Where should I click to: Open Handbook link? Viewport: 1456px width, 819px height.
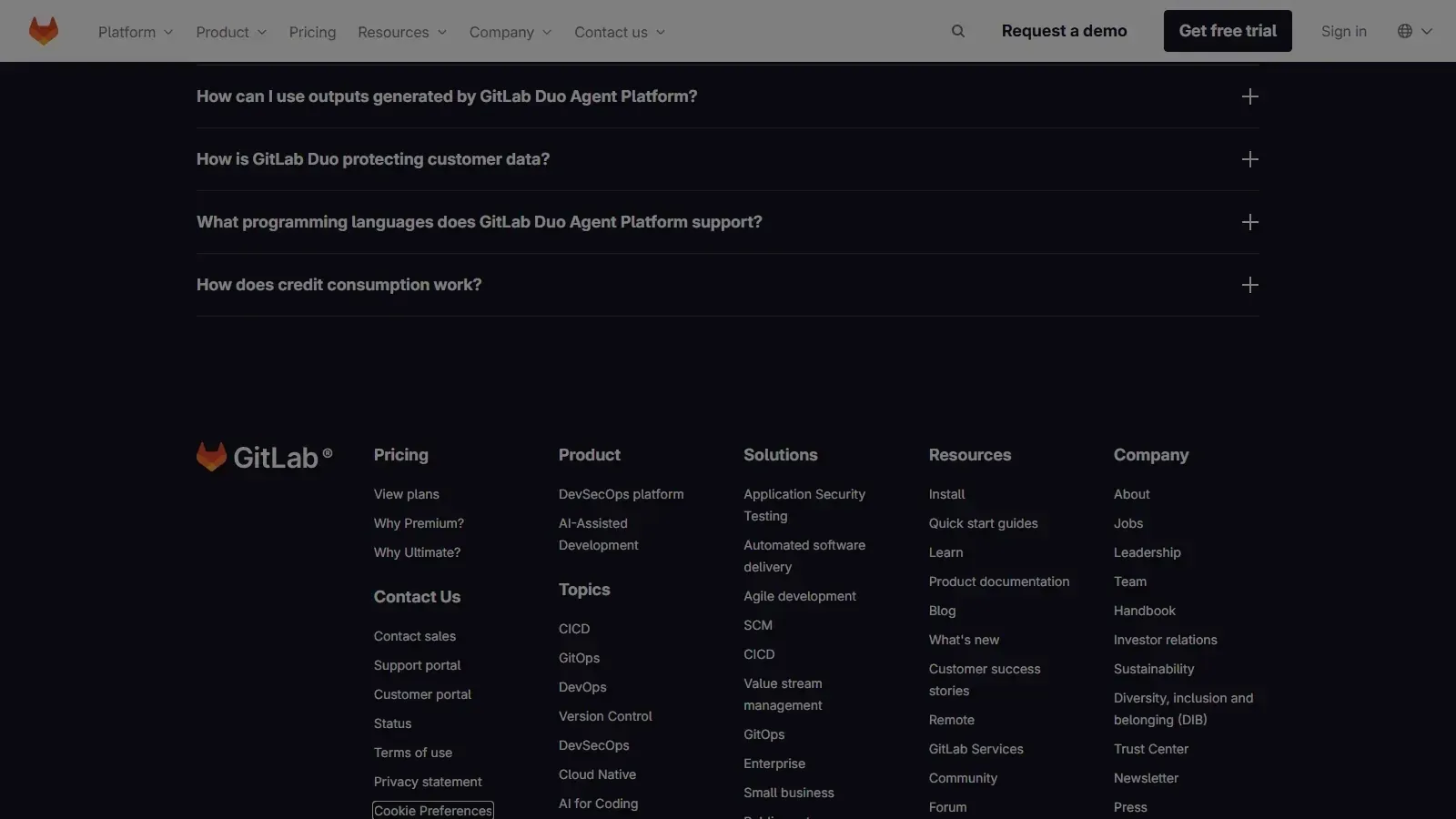click(x=1144, y=611)
